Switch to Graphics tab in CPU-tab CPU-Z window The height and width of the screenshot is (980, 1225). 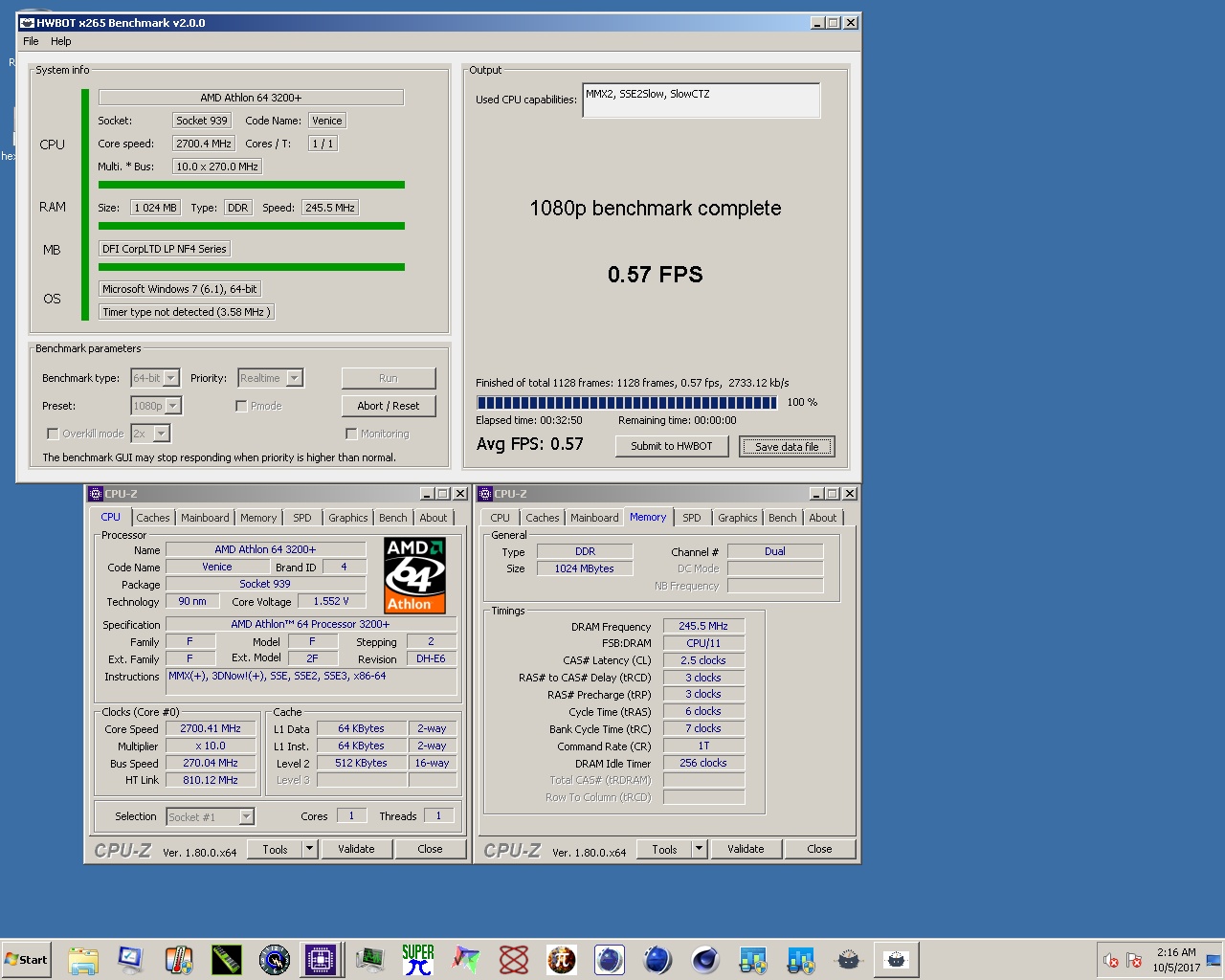tap(348, 518)
